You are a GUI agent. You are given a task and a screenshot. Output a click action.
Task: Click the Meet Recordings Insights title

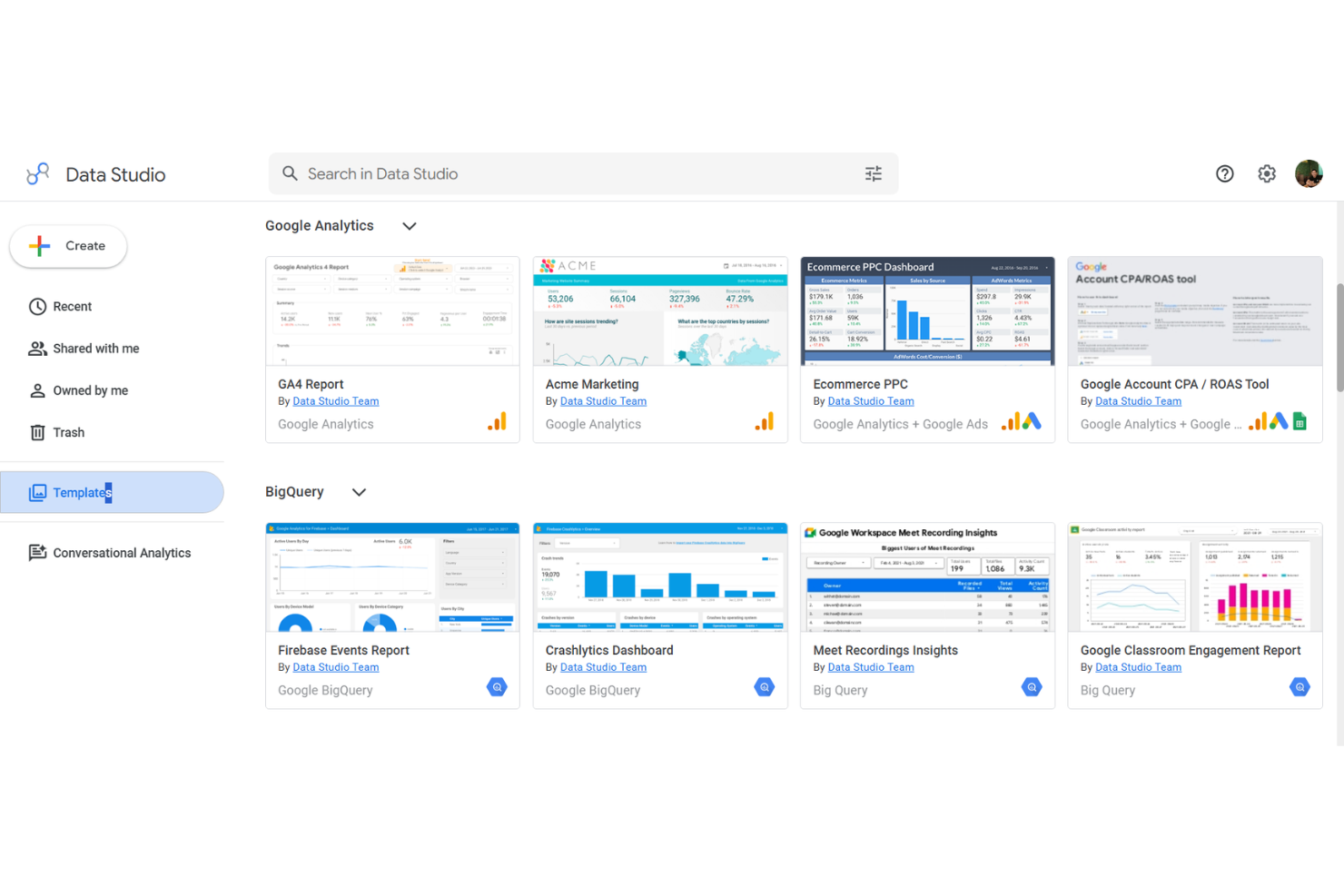(x=885, y=651)
